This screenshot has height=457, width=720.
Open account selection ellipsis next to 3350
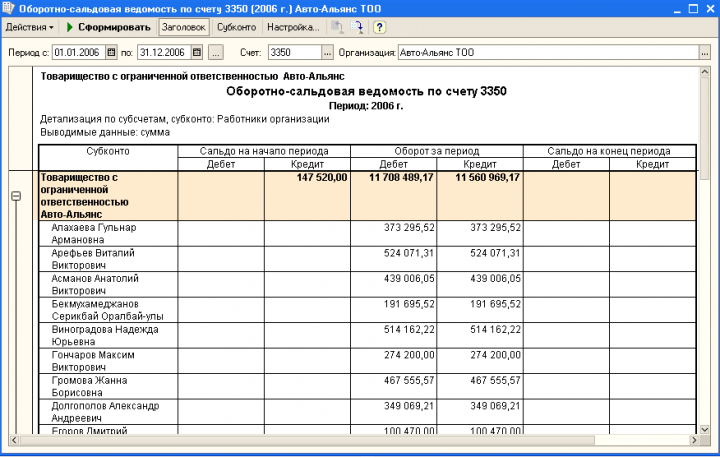coord(327,52)
